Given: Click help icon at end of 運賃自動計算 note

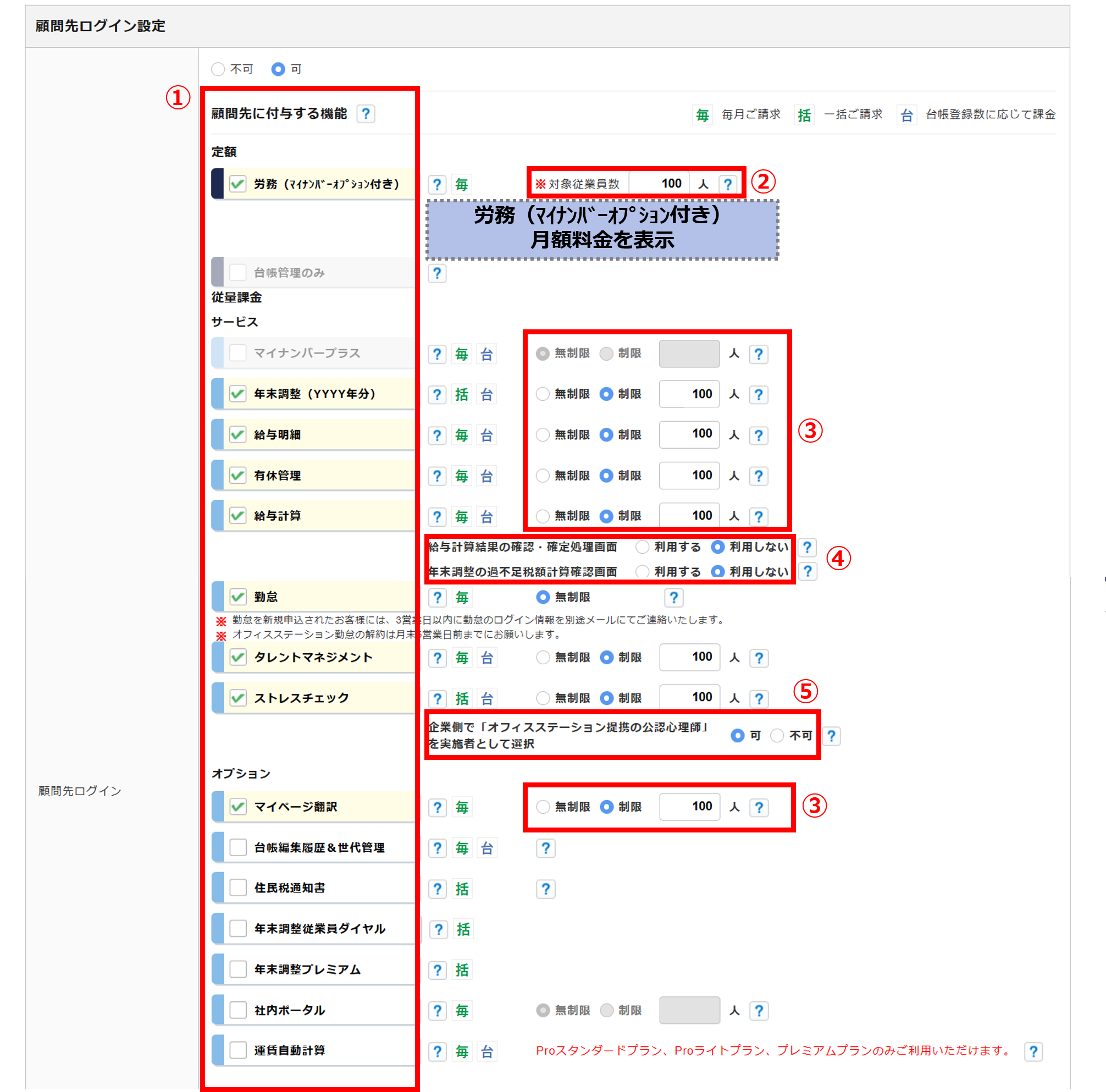Looking at the screenshot, I should click(1033, 1051).
